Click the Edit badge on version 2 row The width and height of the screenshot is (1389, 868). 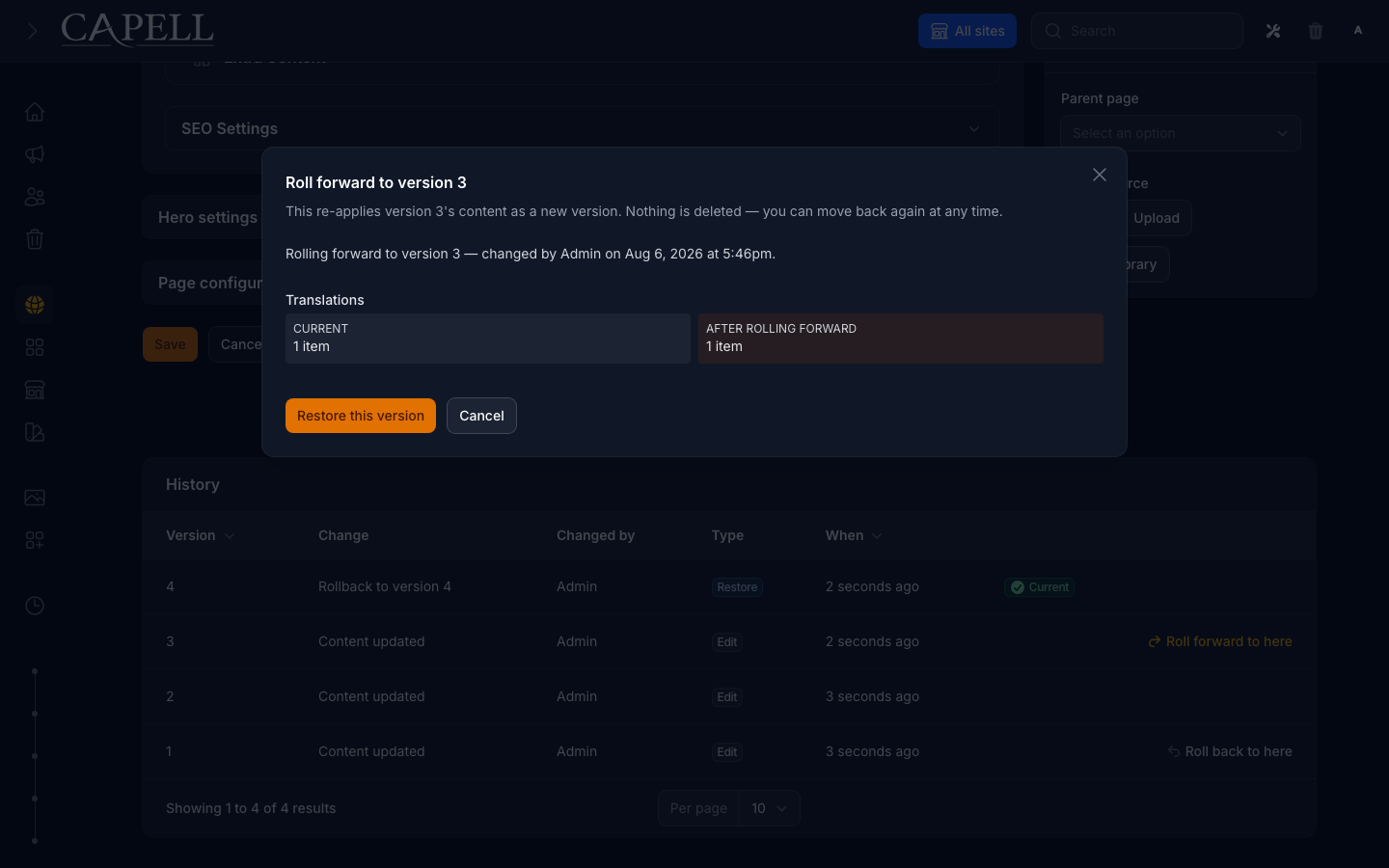(x=727, y=697)
